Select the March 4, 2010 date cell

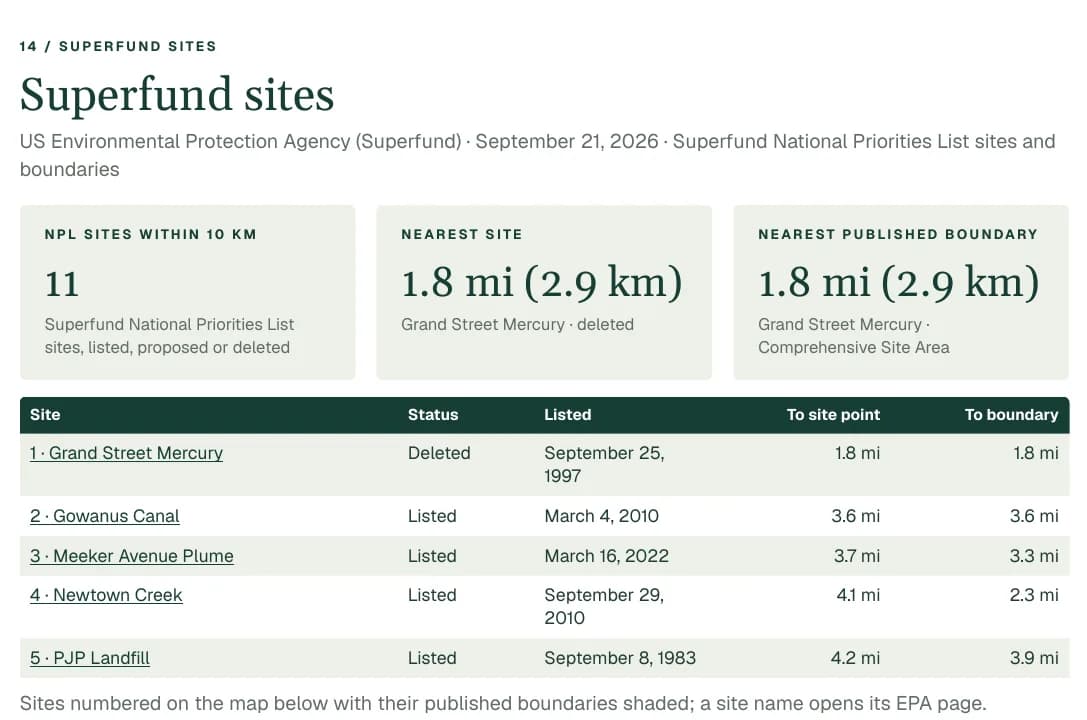[601, 516]
